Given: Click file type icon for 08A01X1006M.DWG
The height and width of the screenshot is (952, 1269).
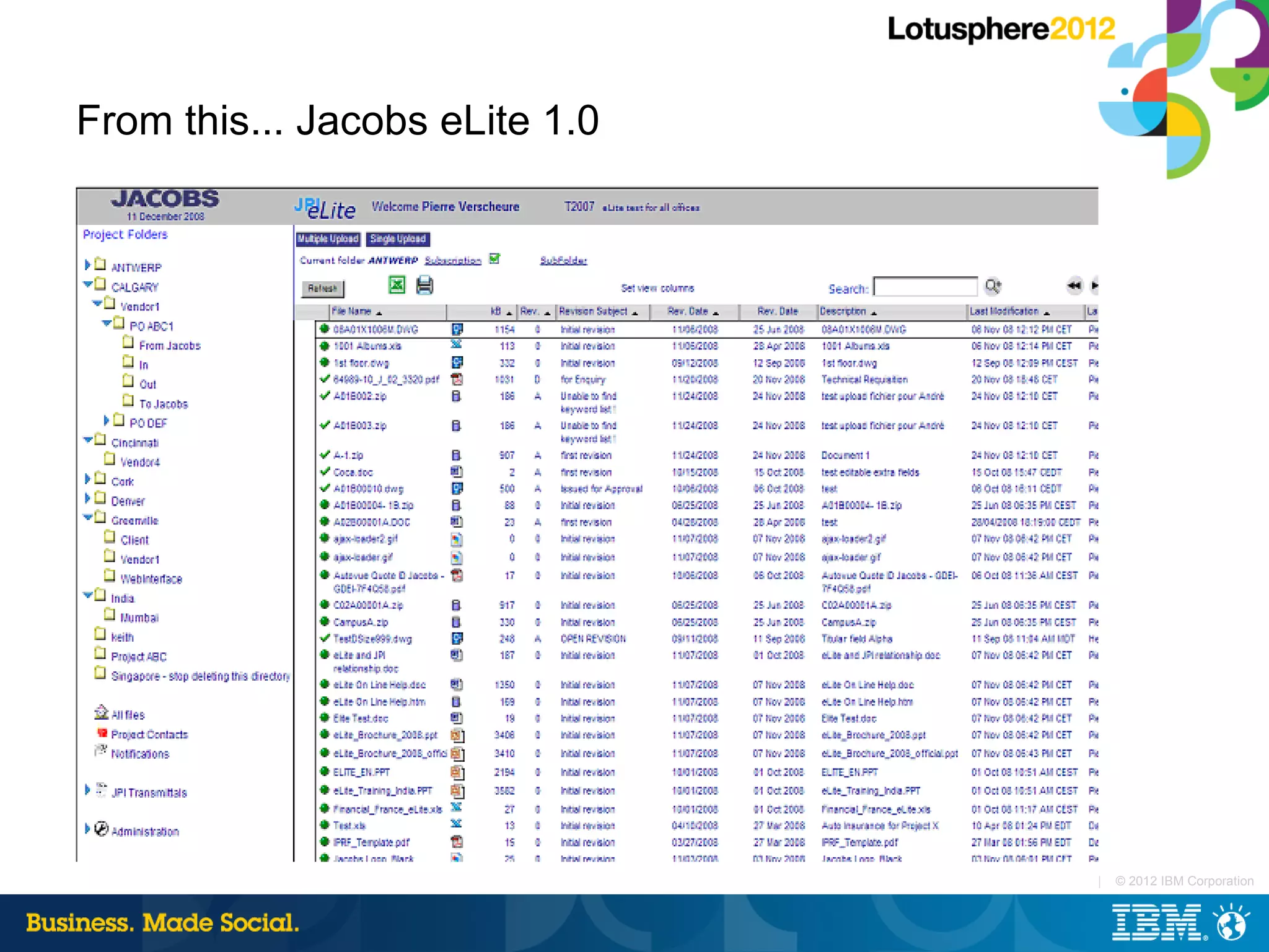Looking at the screenshot, I should click(457, 329).
